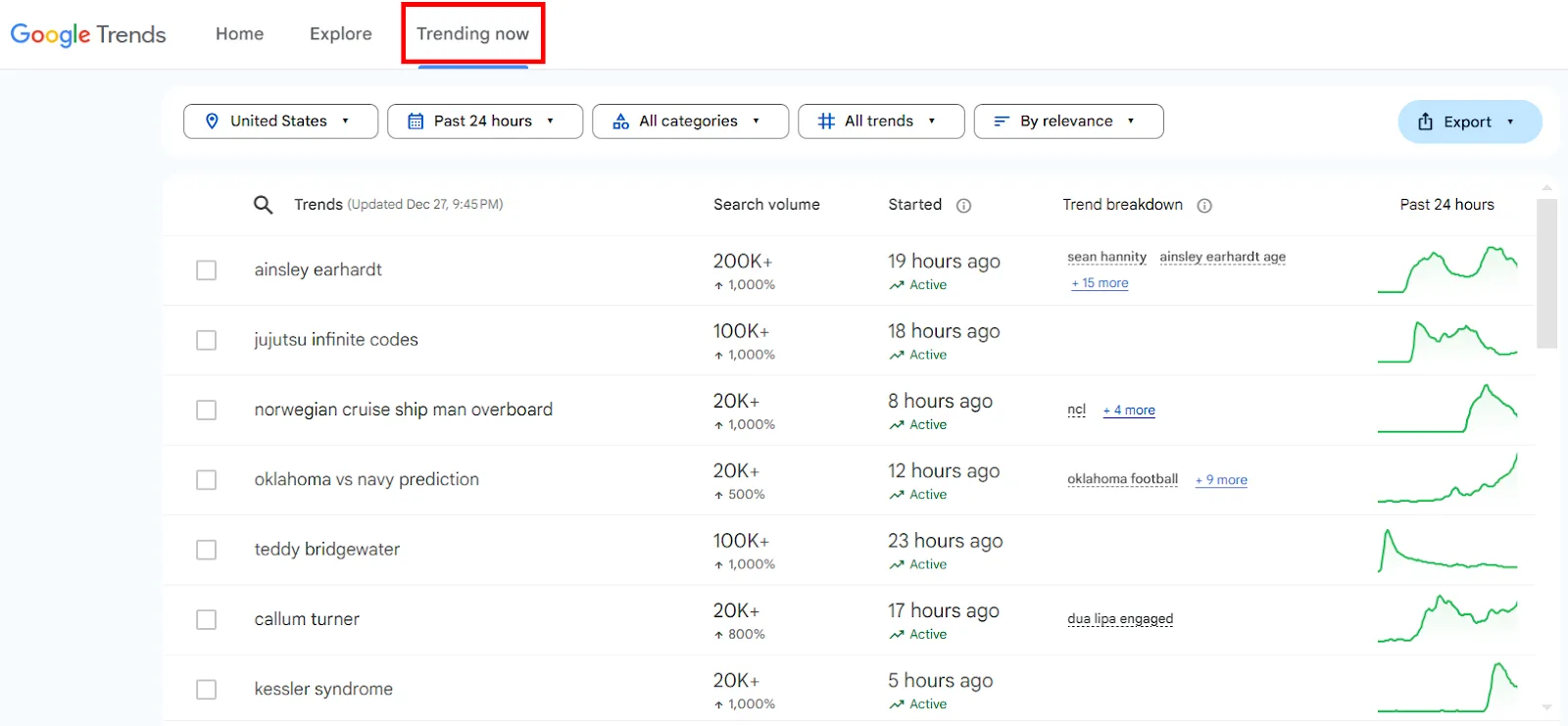1568x726 pixels.
Task: Click the info icon next to Trend breakdown
Action: pyautogui.click(x=1204, y=206)
